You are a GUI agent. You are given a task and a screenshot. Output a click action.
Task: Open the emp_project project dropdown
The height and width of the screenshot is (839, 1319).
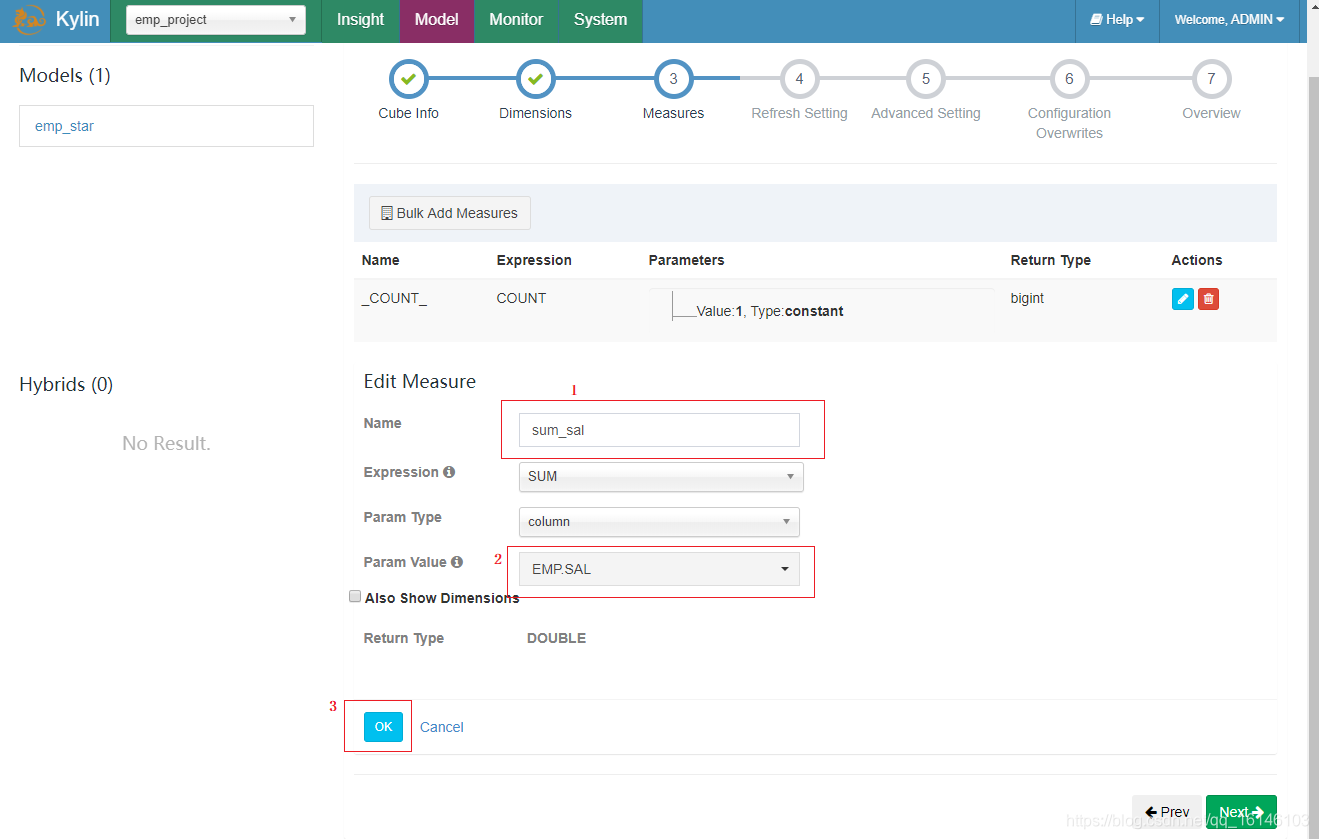216,20
